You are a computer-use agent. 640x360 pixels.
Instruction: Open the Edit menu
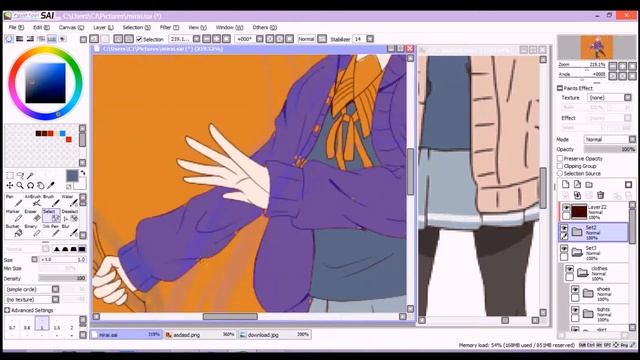point(41,27)
